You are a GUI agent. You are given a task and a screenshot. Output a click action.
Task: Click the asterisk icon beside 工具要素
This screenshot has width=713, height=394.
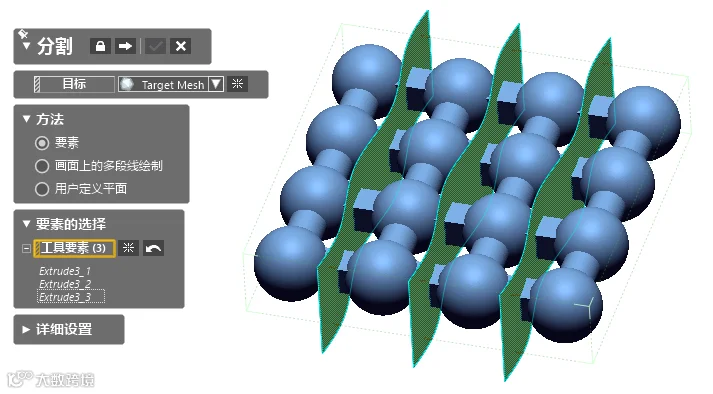coord(128,248)
